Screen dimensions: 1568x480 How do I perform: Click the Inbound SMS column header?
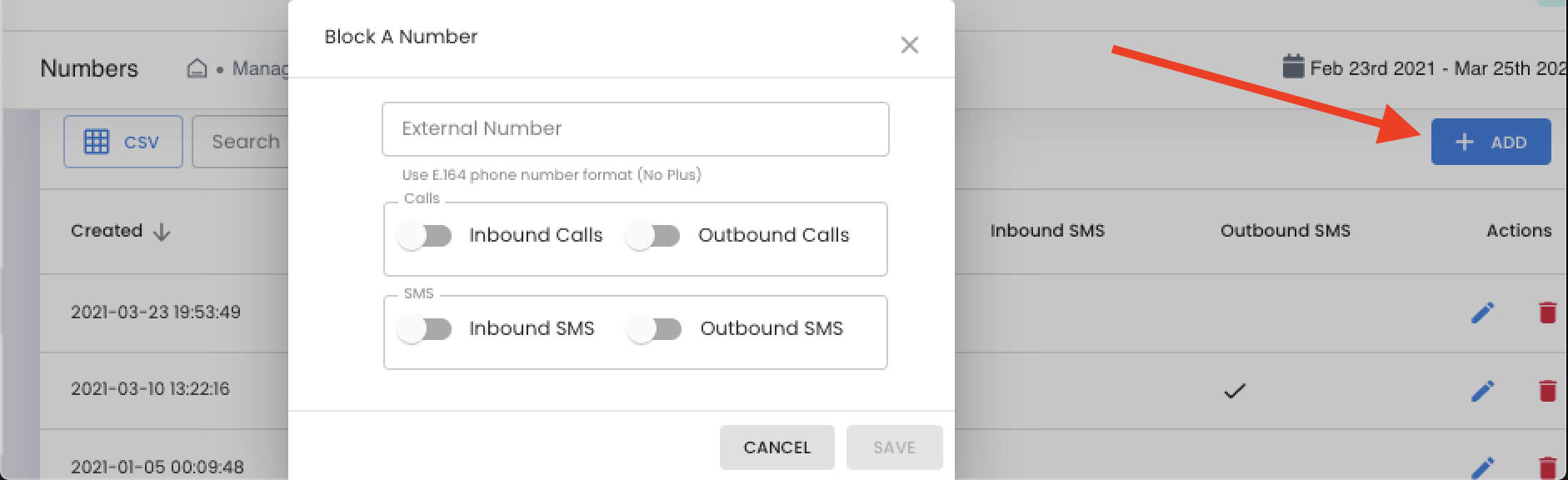(1047, 231)
